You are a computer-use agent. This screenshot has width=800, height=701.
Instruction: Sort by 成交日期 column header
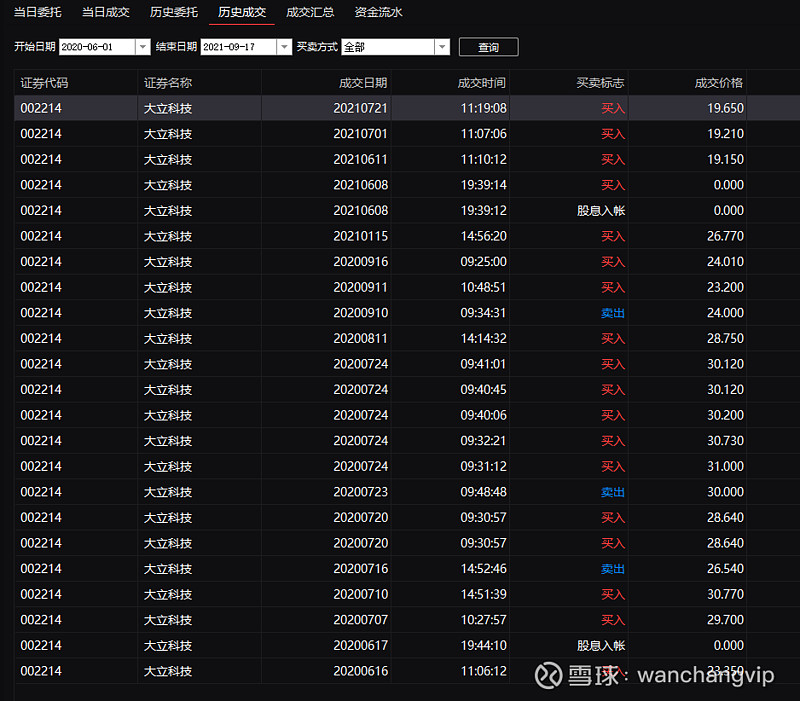[363, 83]
